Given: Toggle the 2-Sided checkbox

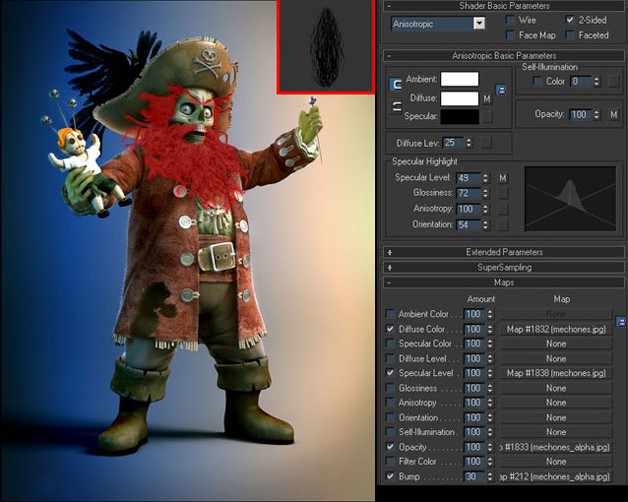Looking at the screenshot, I should click(x=570, y=20).
